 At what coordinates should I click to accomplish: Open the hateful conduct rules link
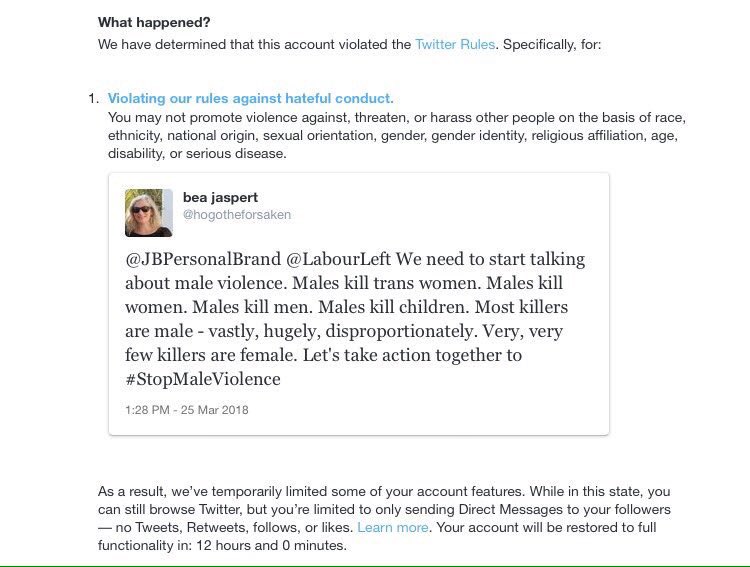pyautogui.click(x=250, y=99)
